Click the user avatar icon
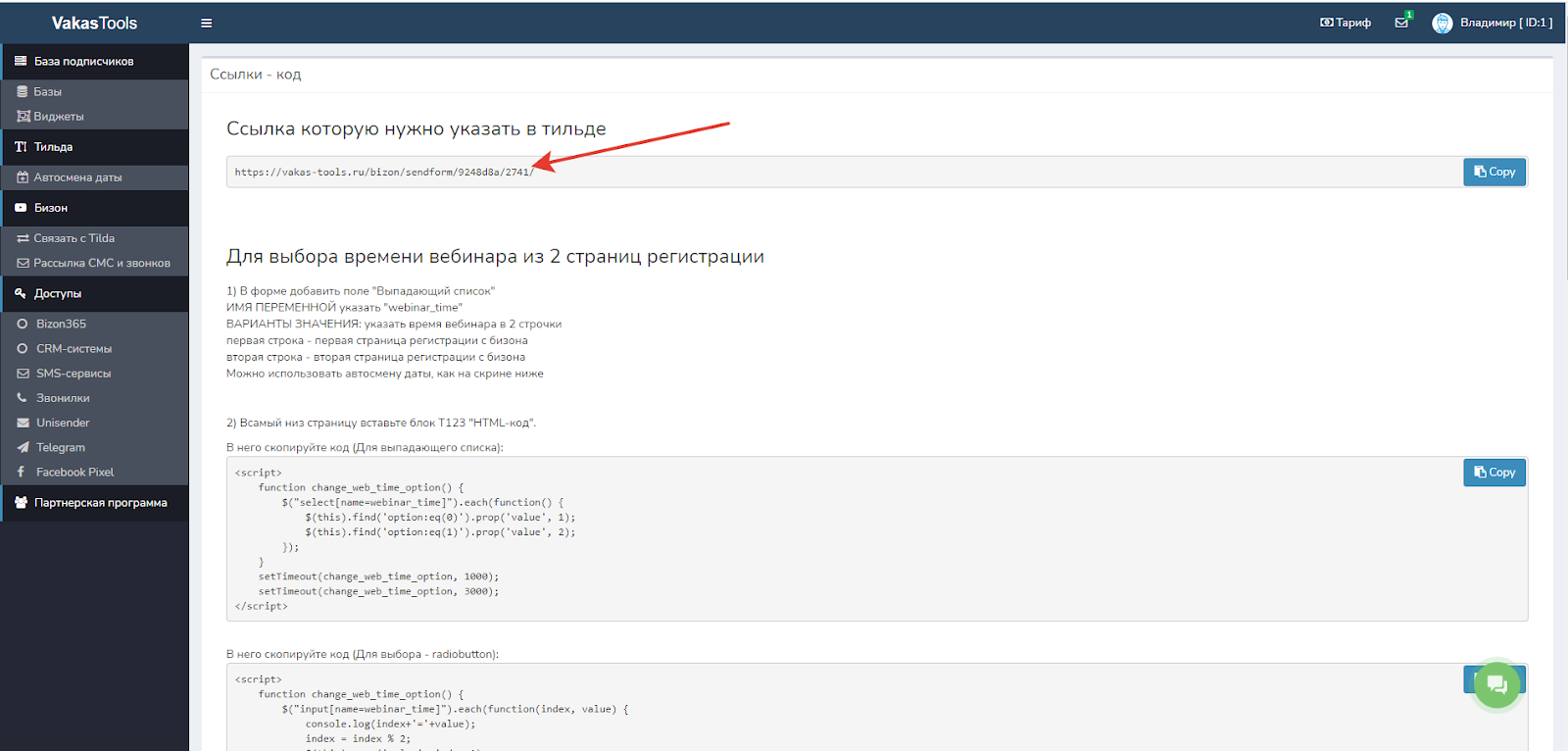Viewport: 1568px width, 751px height. (x=1442, y=23)
